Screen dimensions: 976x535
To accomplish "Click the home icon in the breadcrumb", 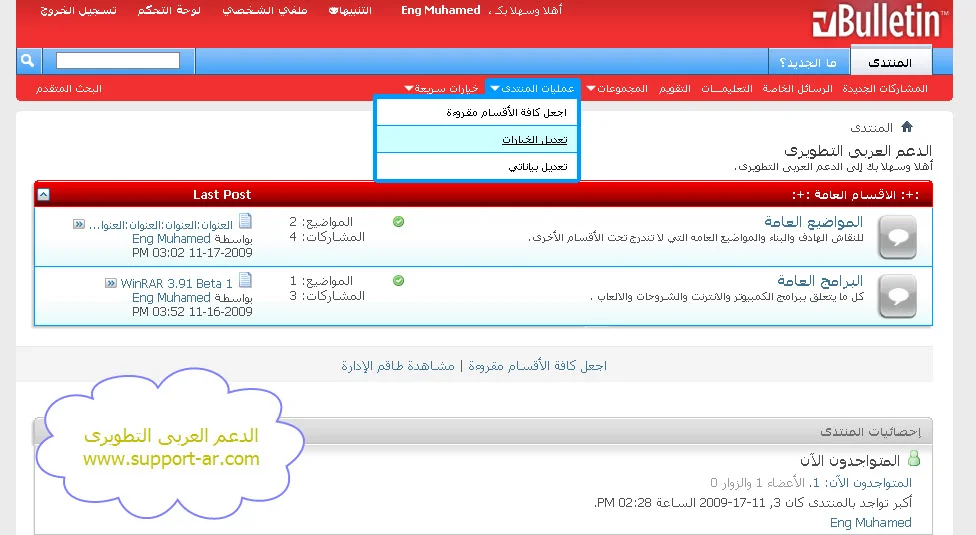I will coord(907,127).
